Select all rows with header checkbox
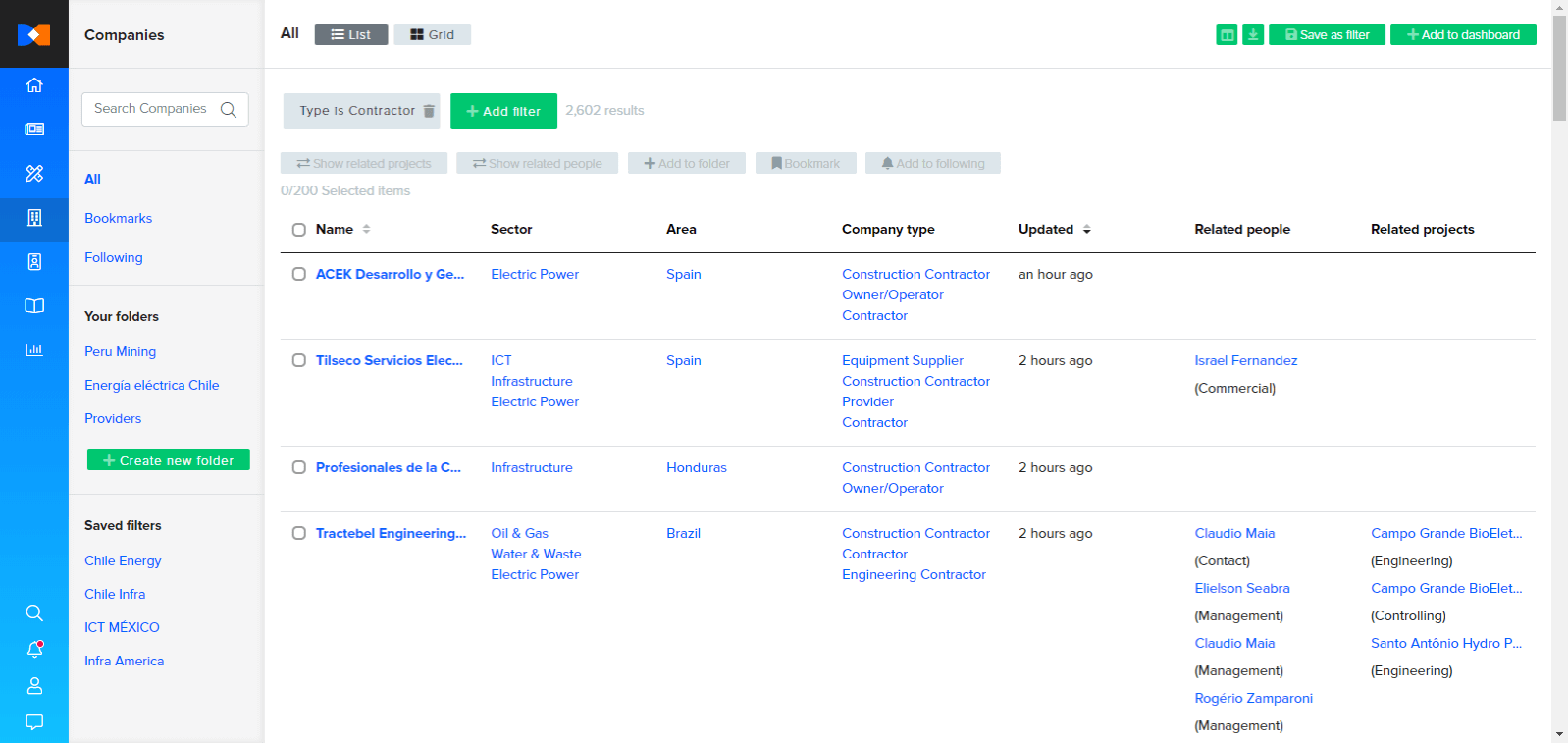This screenshot has height=744, width=1568. pyautogui.click(x=299, y=230)
